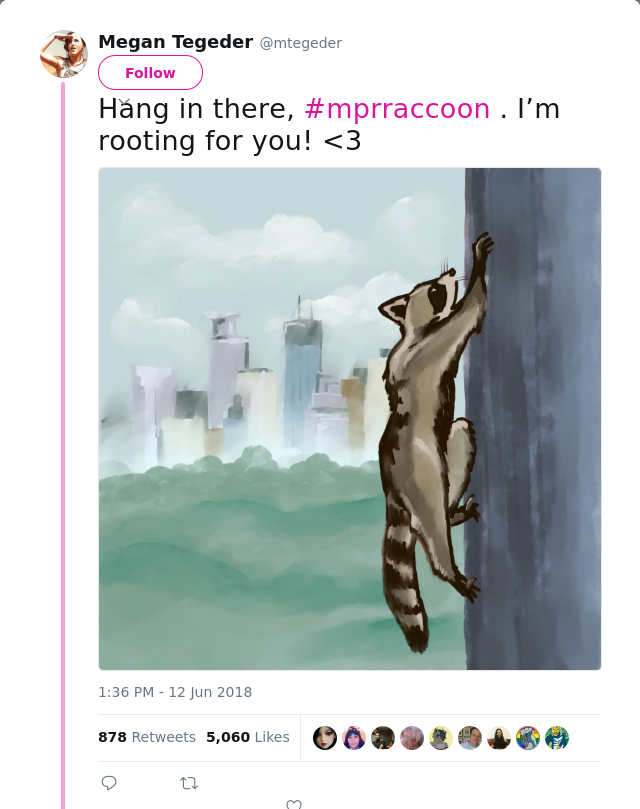Viewport: 640px width, 809px height.
Task: Open liker avatar of man in blue shirt
Action: [470, 738]
